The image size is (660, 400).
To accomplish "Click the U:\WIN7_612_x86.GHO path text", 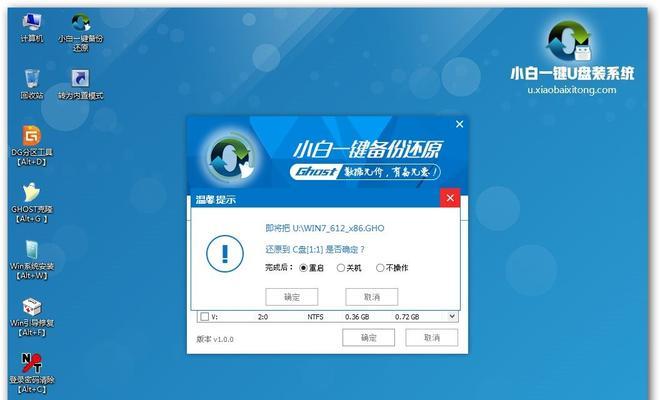I will (338, 228).
